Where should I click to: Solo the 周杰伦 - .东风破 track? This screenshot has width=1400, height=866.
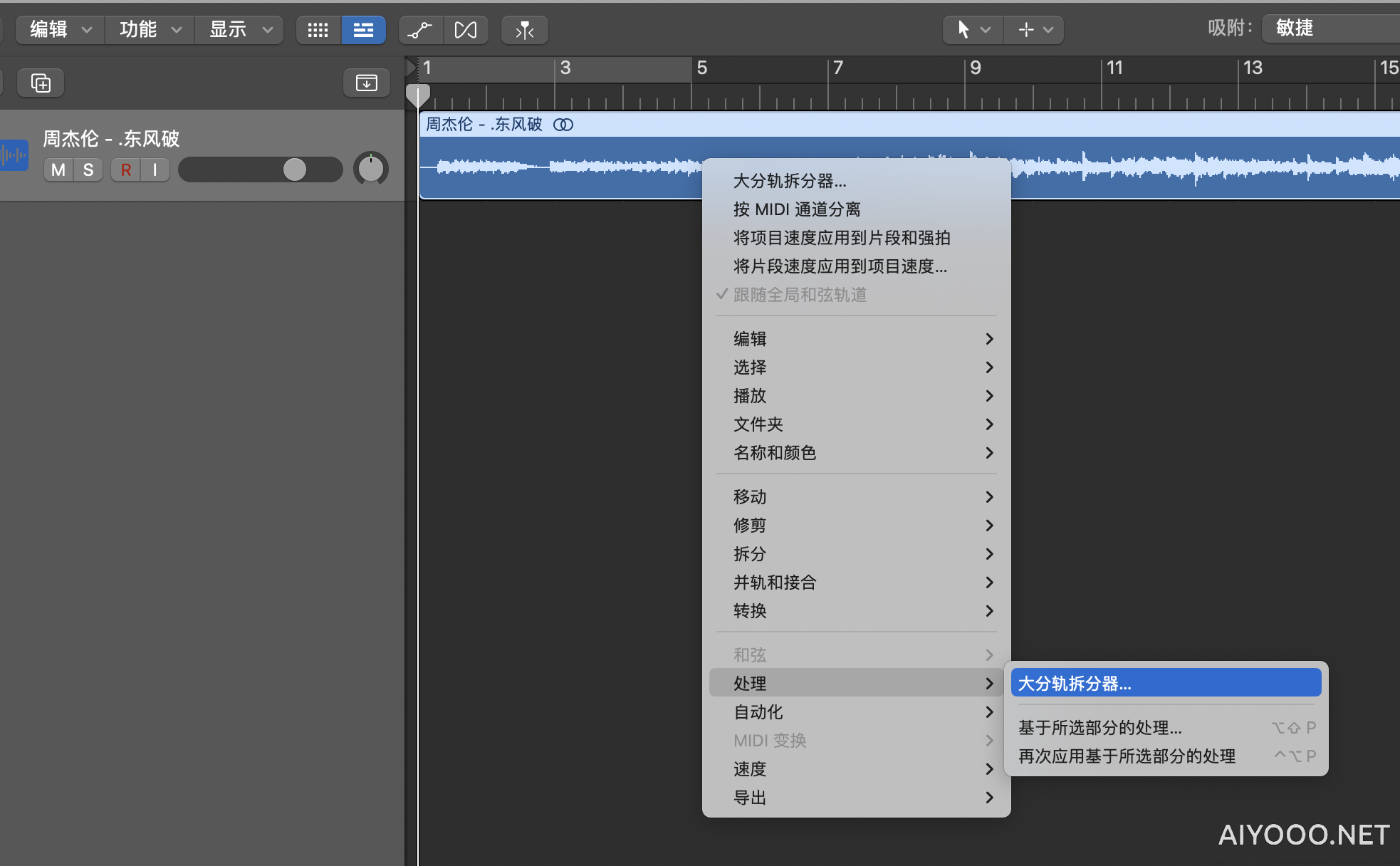pos(88,169)
